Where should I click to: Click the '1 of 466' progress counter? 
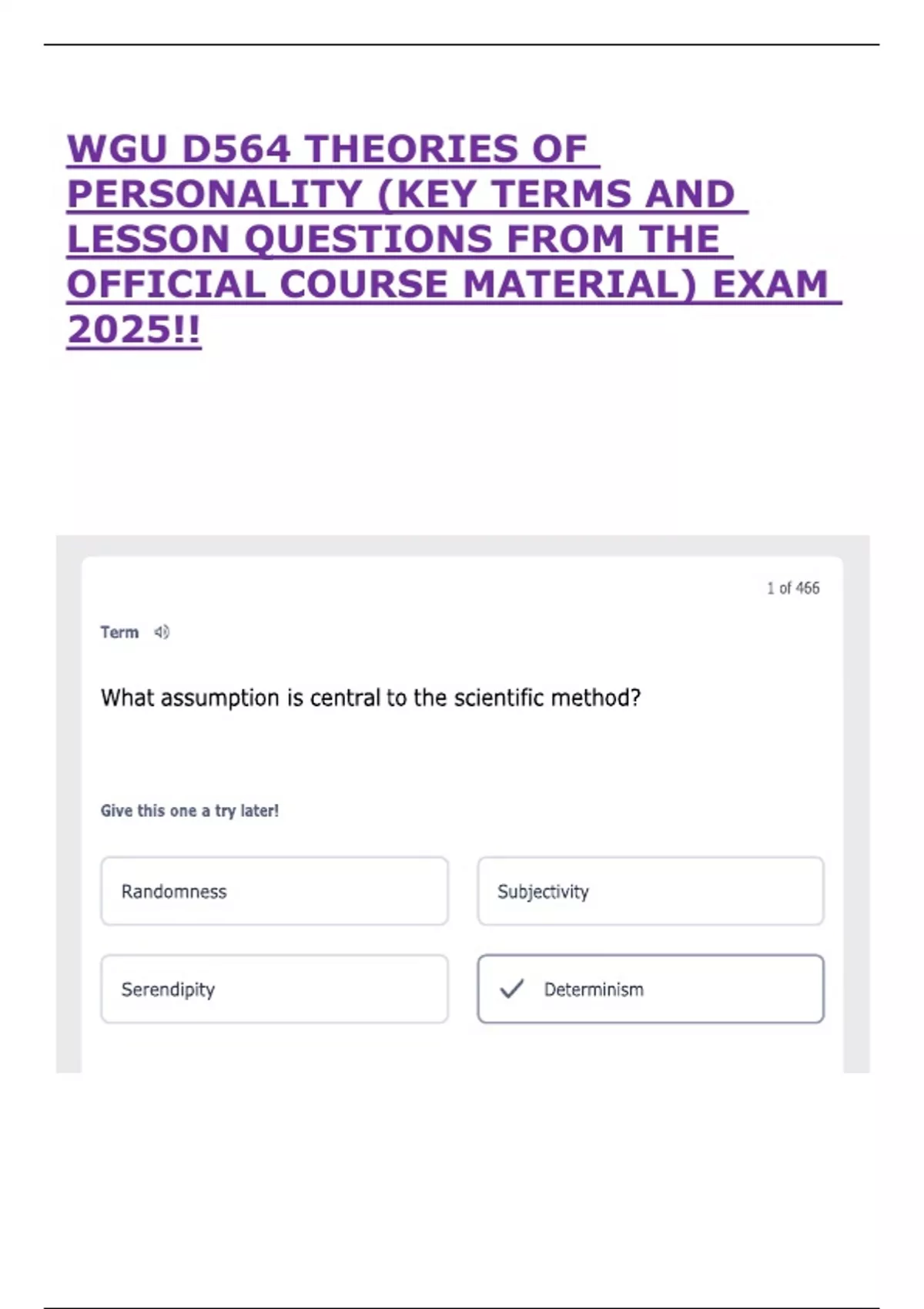click(x=792, y=588)
